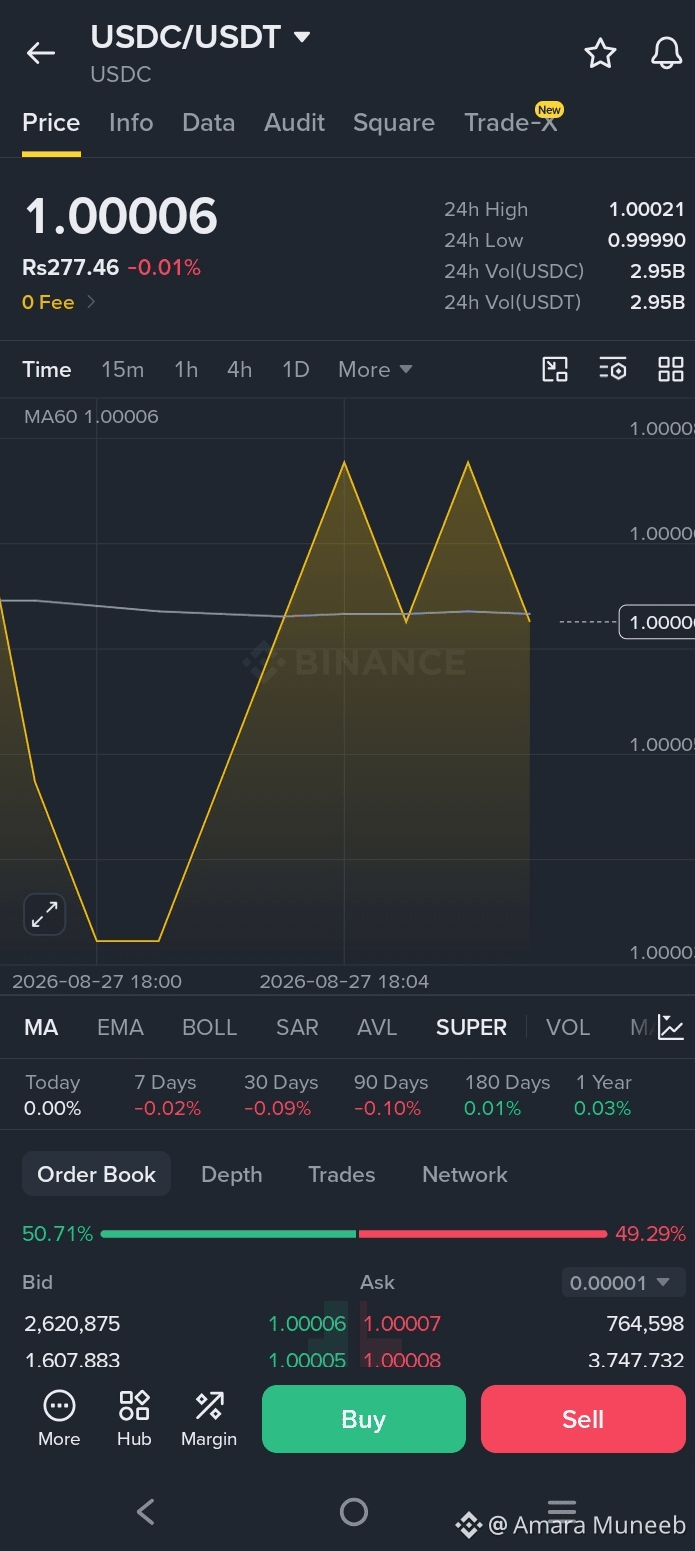
Task: Select the 1h chart interval
Action: (186, 369)
